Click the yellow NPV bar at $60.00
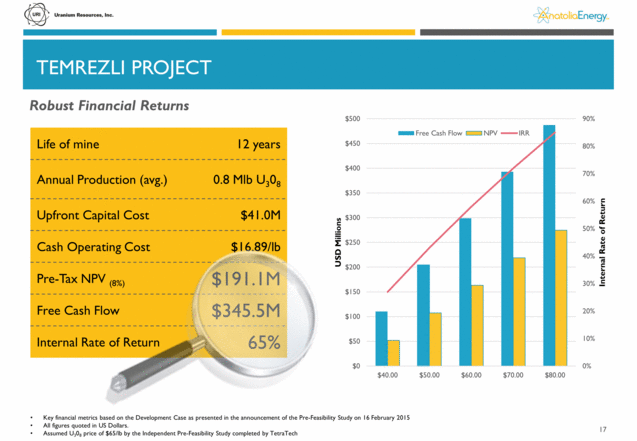 coord(478,326)
